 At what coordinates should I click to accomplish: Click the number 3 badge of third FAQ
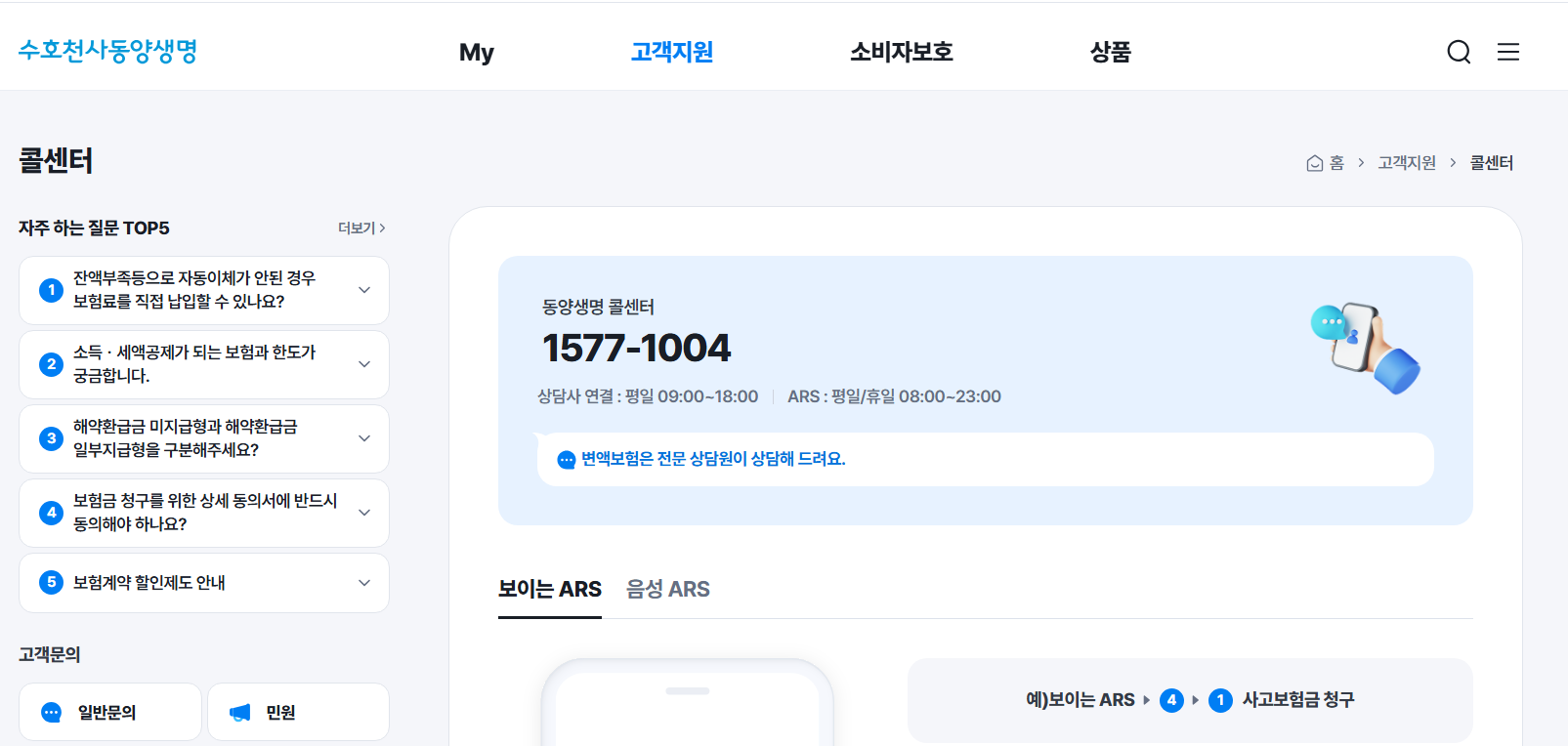click(x=51, y=438)
